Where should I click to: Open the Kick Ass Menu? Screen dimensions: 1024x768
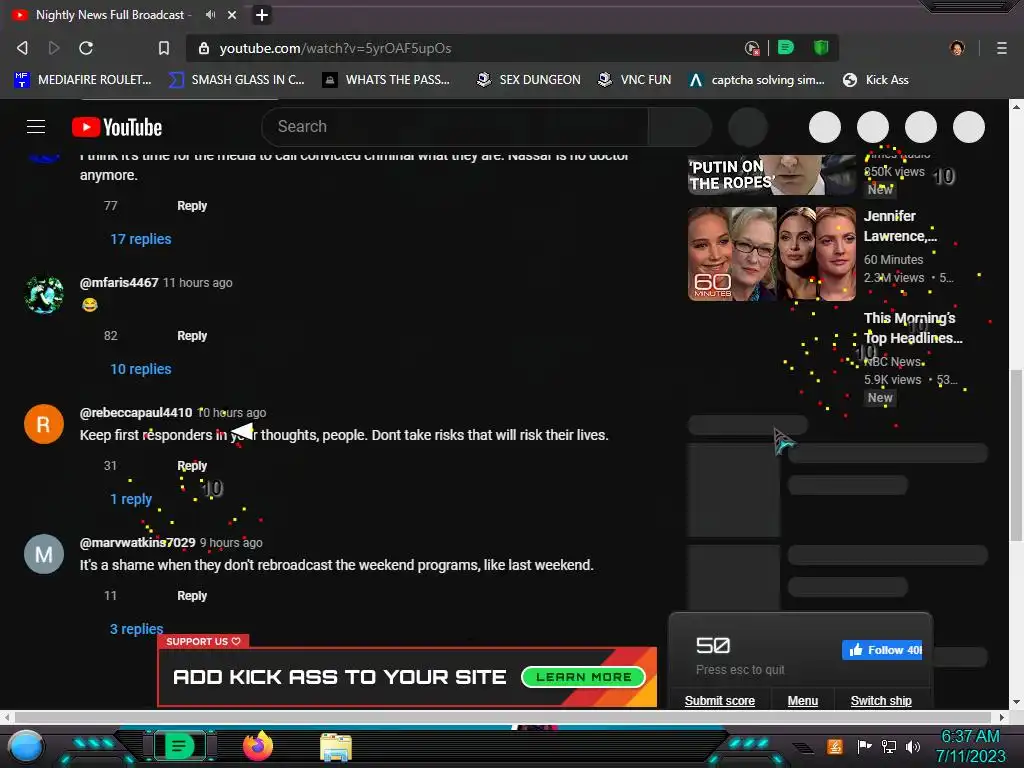coord(803,701)
